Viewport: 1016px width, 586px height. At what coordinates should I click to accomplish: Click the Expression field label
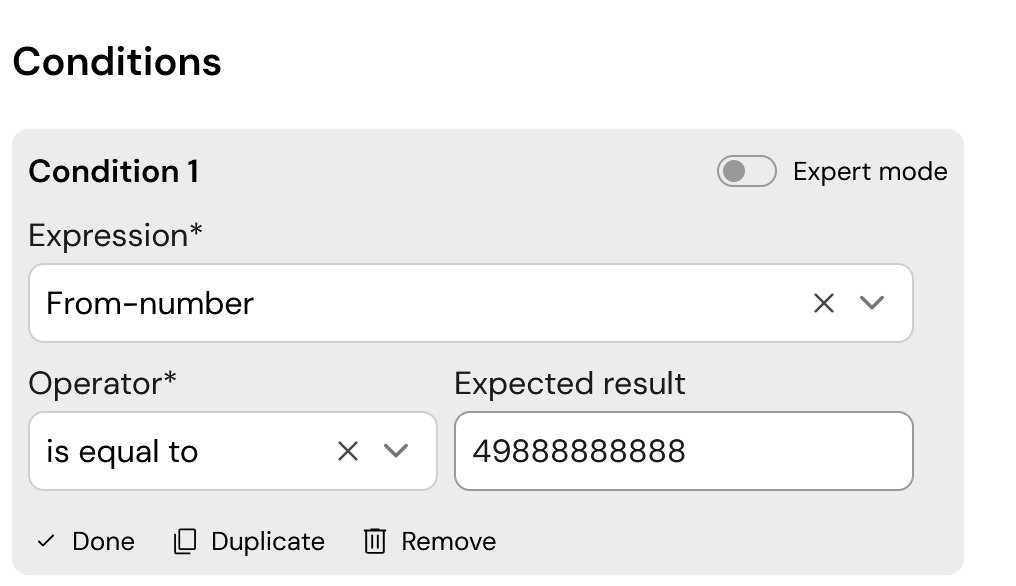(115, 235)
